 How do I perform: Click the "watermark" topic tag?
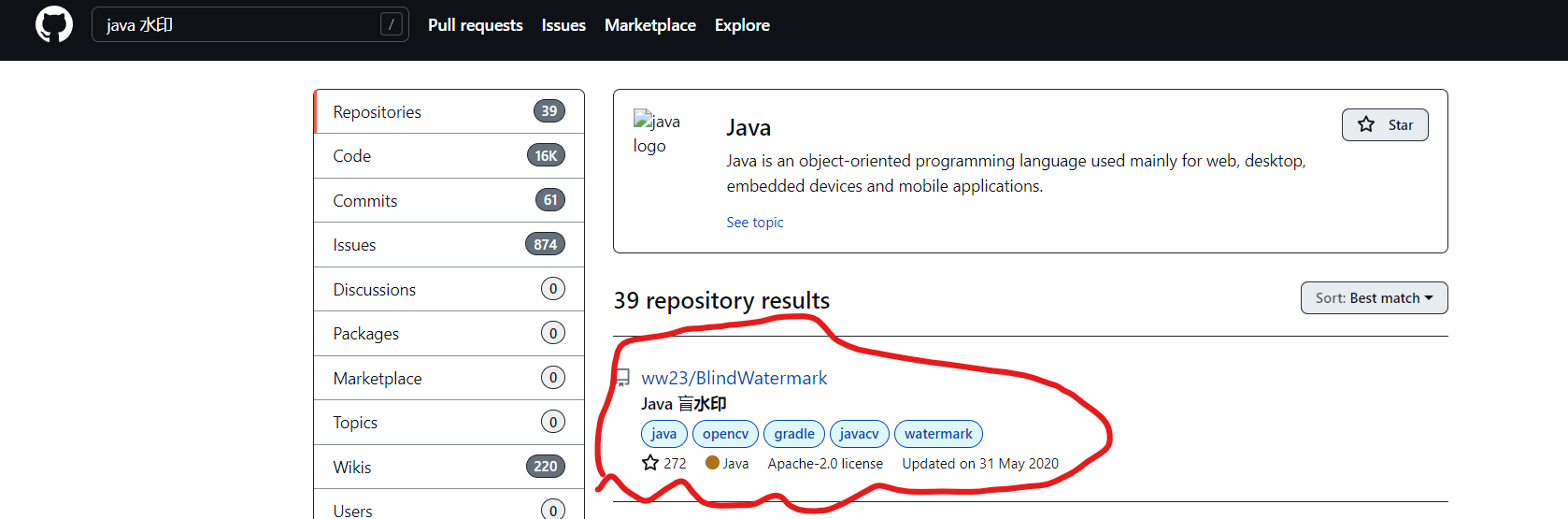[x=938, y=433]
